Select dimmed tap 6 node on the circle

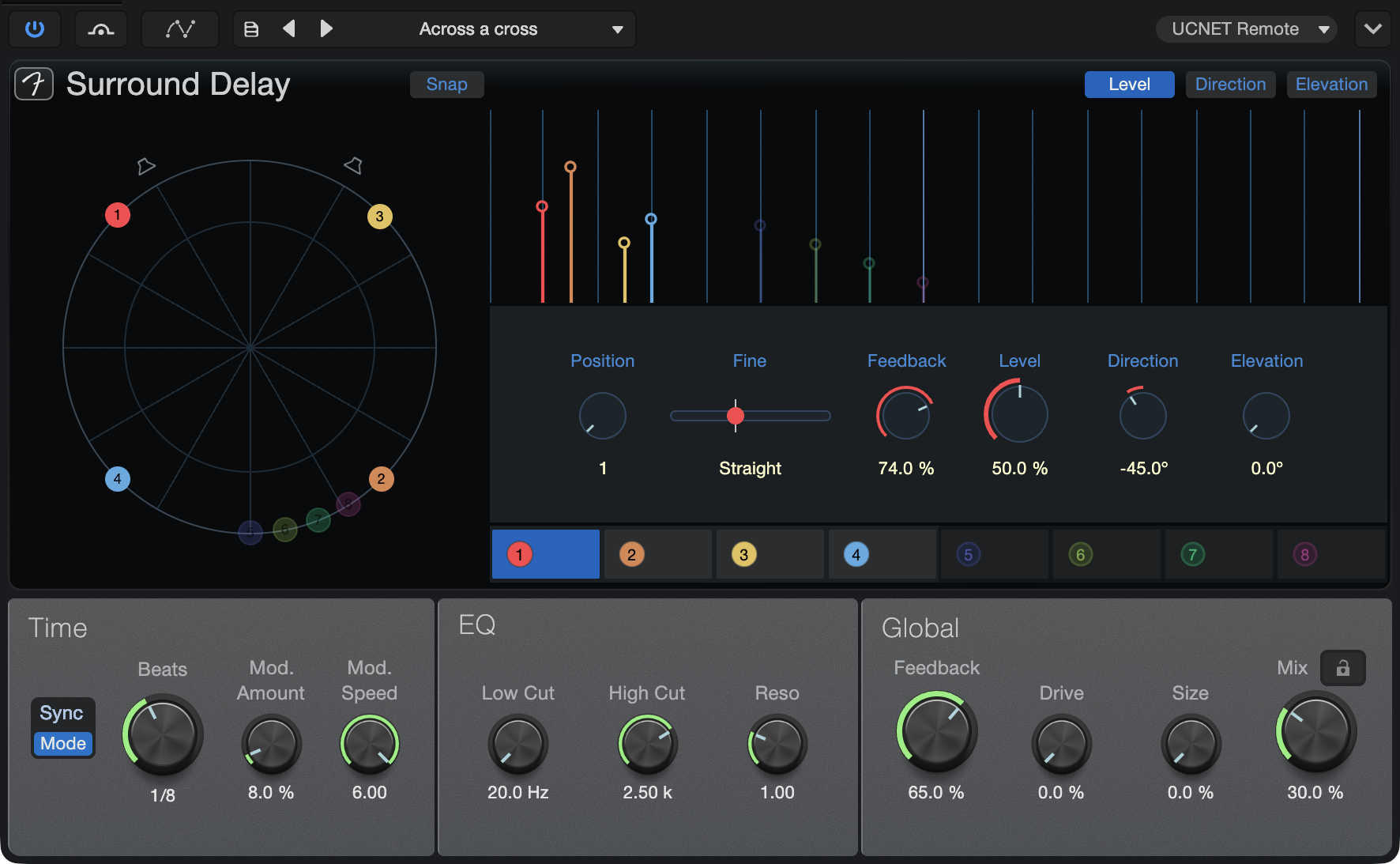coord(285,529)
